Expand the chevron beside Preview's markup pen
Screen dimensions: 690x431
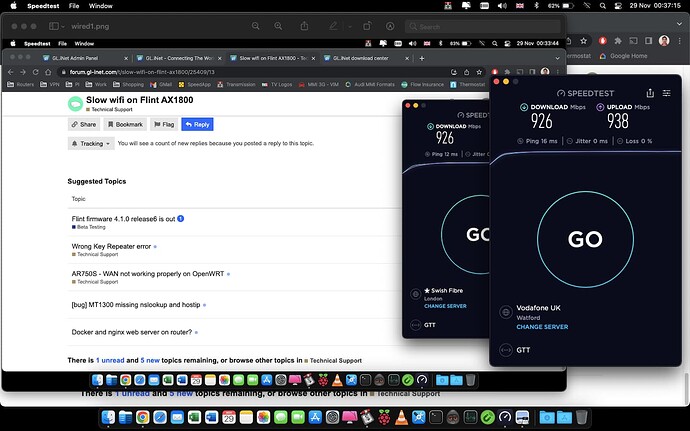tap(350, 26)
